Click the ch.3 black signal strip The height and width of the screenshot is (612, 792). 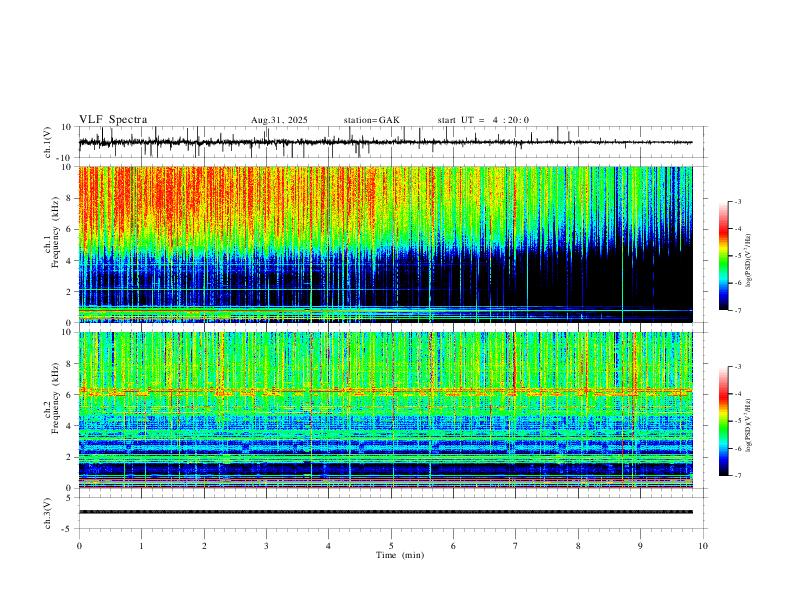pos(385,512)
